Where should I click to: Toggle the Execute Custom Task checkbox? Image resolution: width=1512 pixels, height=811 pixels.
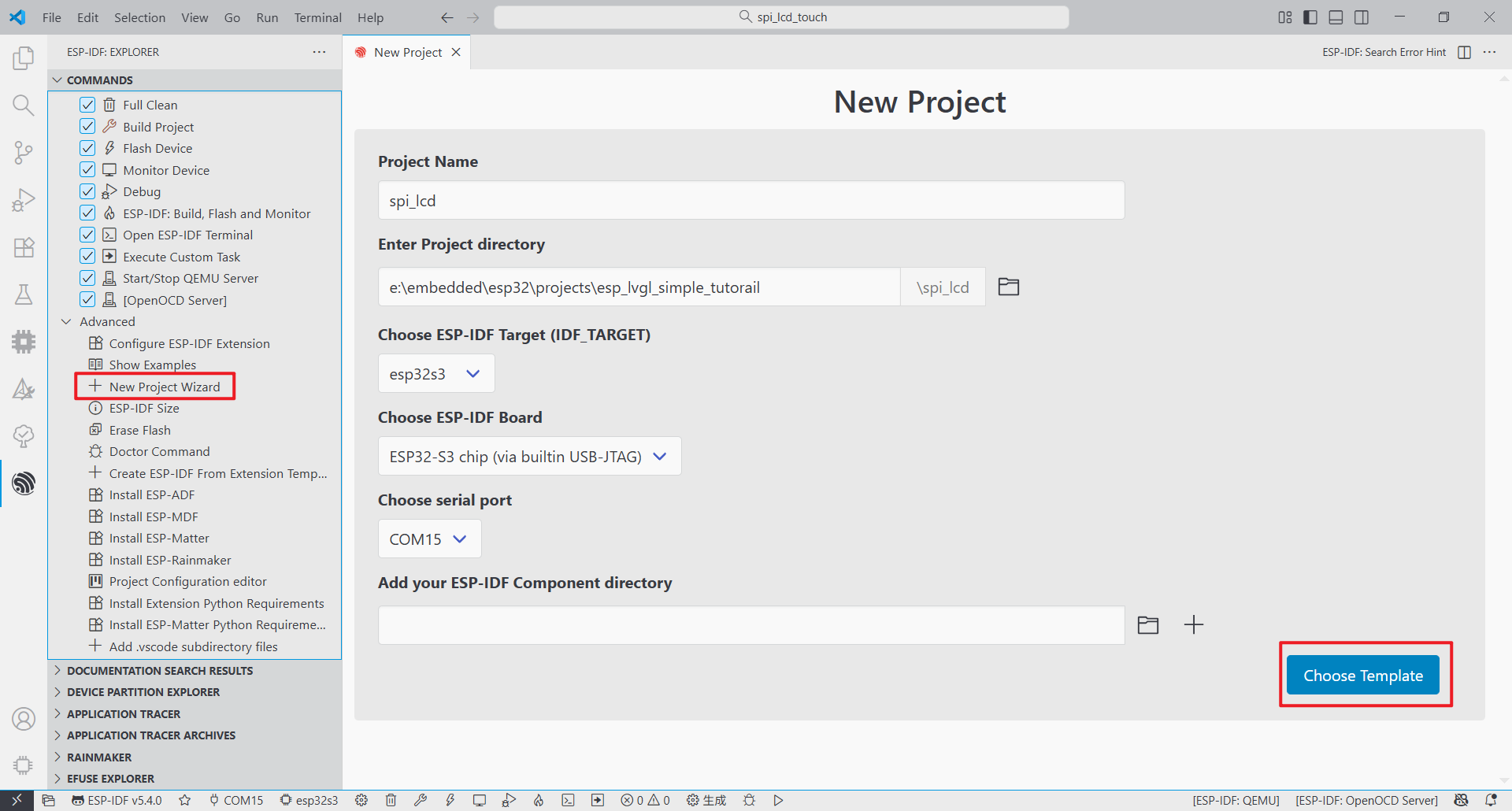(87, 257)
